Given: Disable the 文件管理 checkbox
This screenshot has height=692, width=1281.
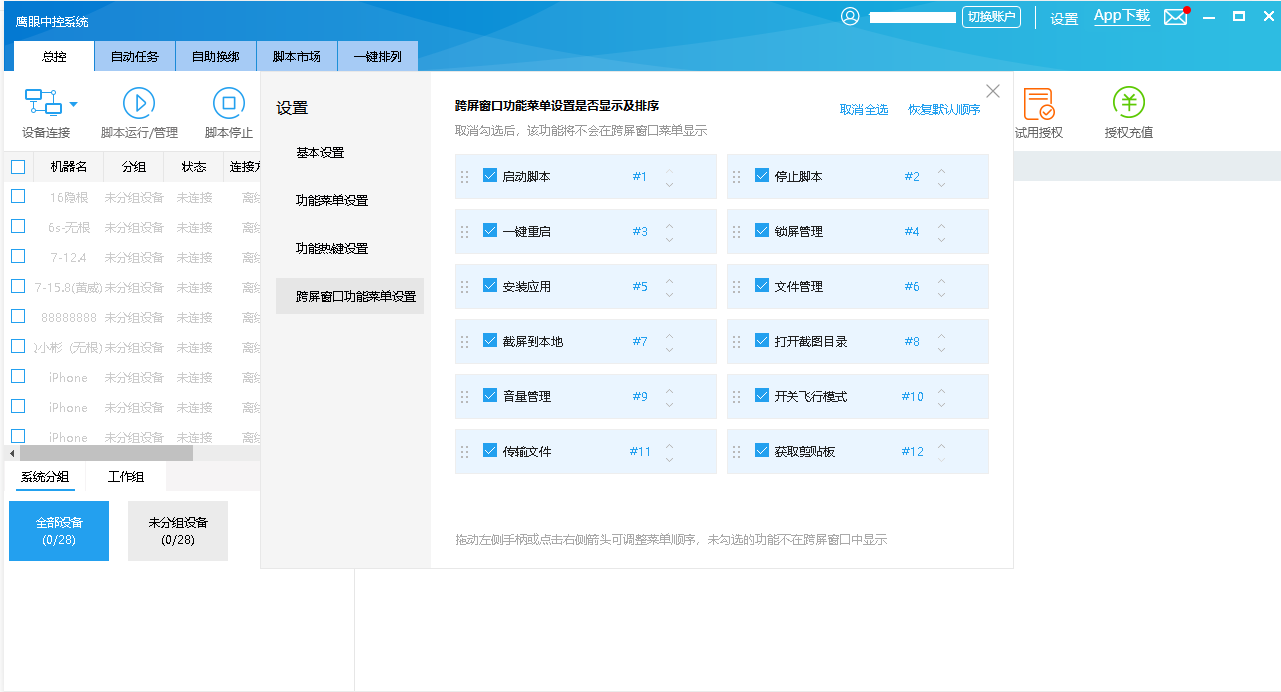Looking at the screenshot, I should click(x=762, y=285).
